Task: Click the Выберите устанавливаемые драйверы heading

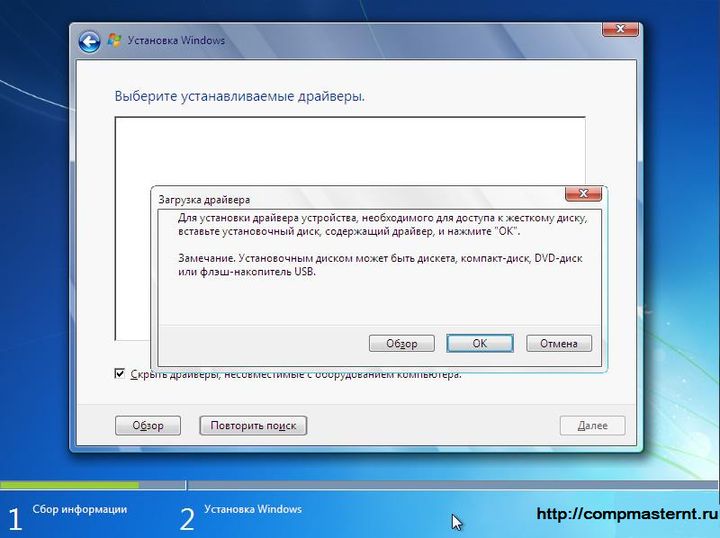Action: click(240, 96)
